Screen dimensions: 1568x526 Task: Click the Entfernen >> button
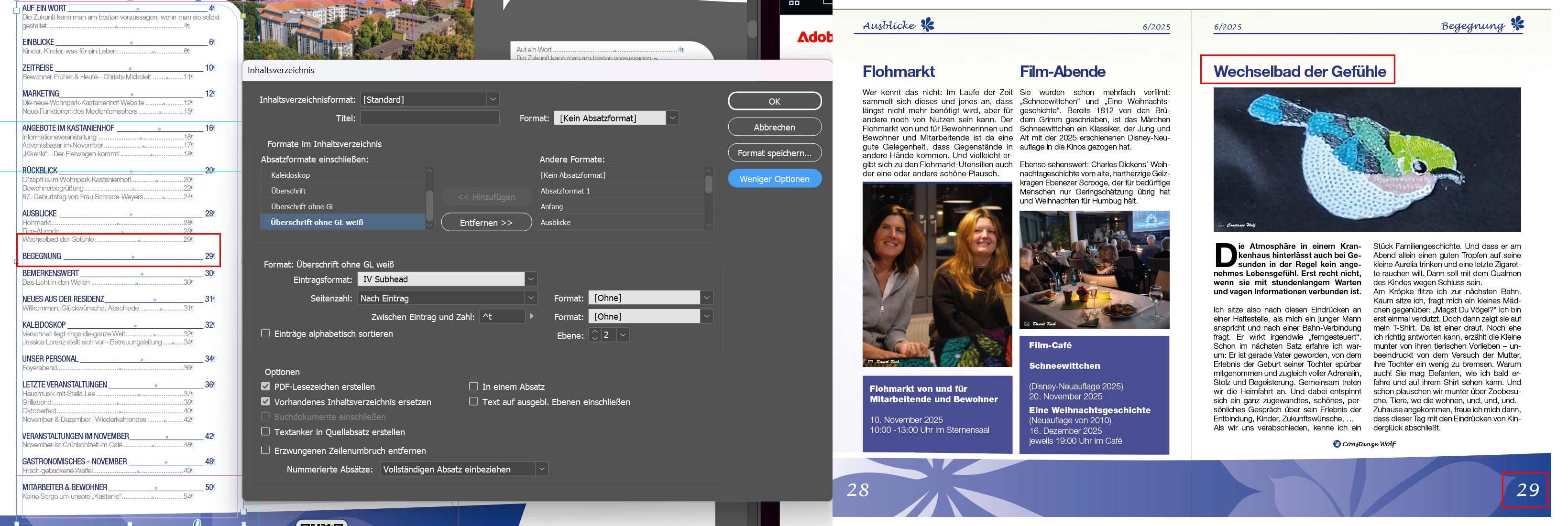tap(486, 223)
